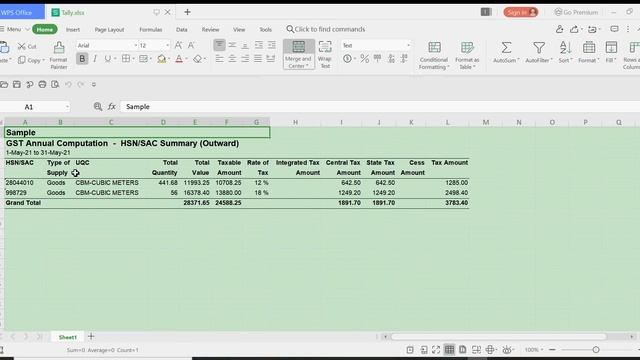Viewport: 640px width, 360px height.
Task: Click the AutoSum sigma icon
Action: (506, 48)
